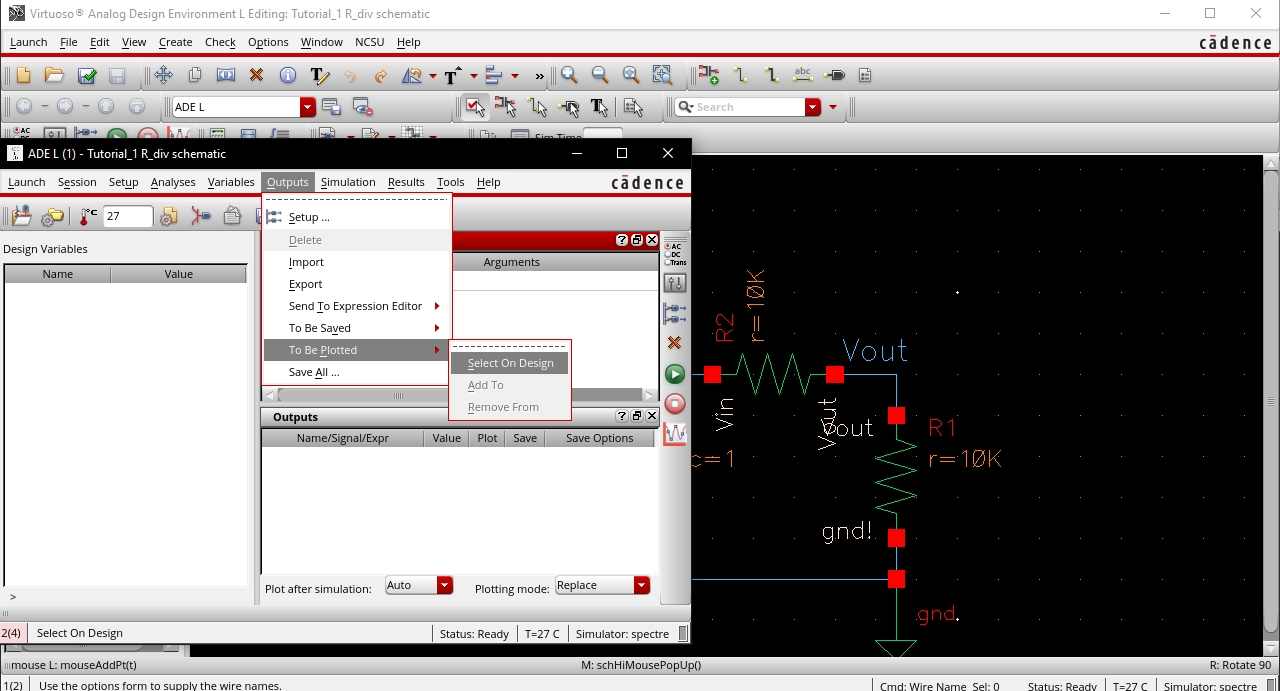Click the Stretch/Move arrows icon

coord(163,76)
